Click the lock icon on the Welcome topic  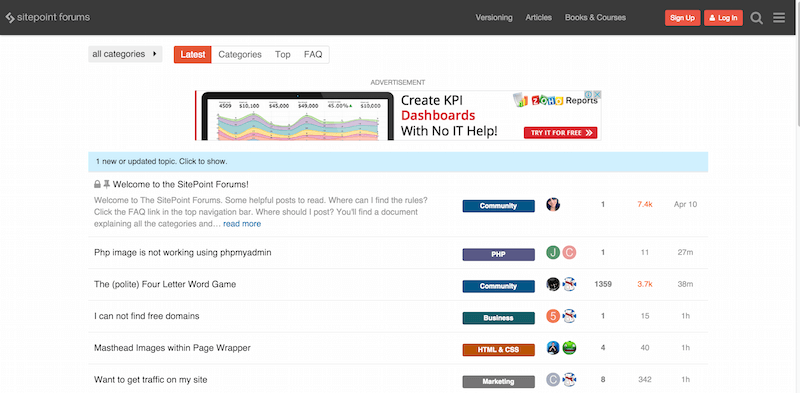tap(97, 184)
